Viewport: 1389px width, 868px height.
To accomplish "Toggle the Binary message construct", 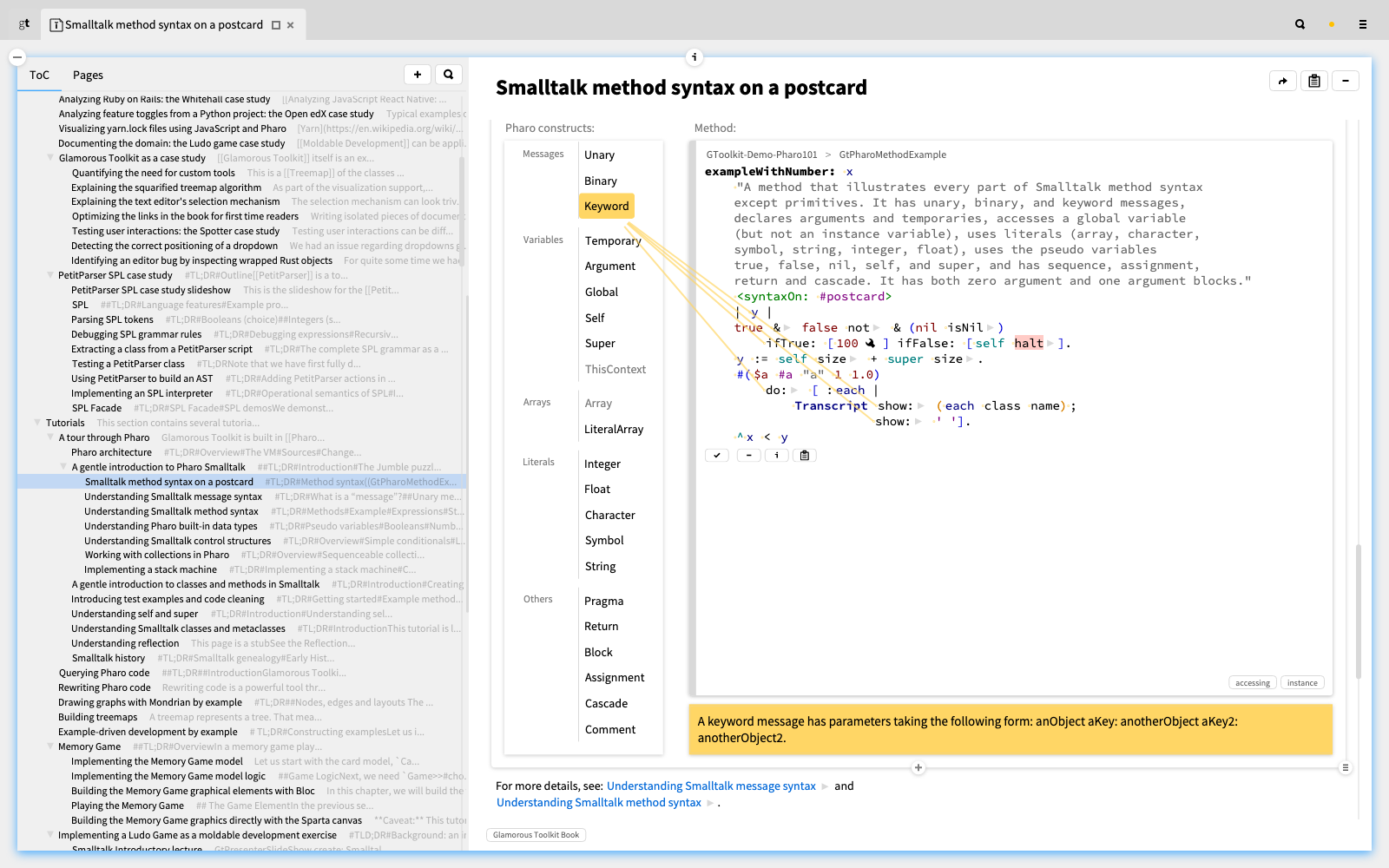I will (601, 181).
